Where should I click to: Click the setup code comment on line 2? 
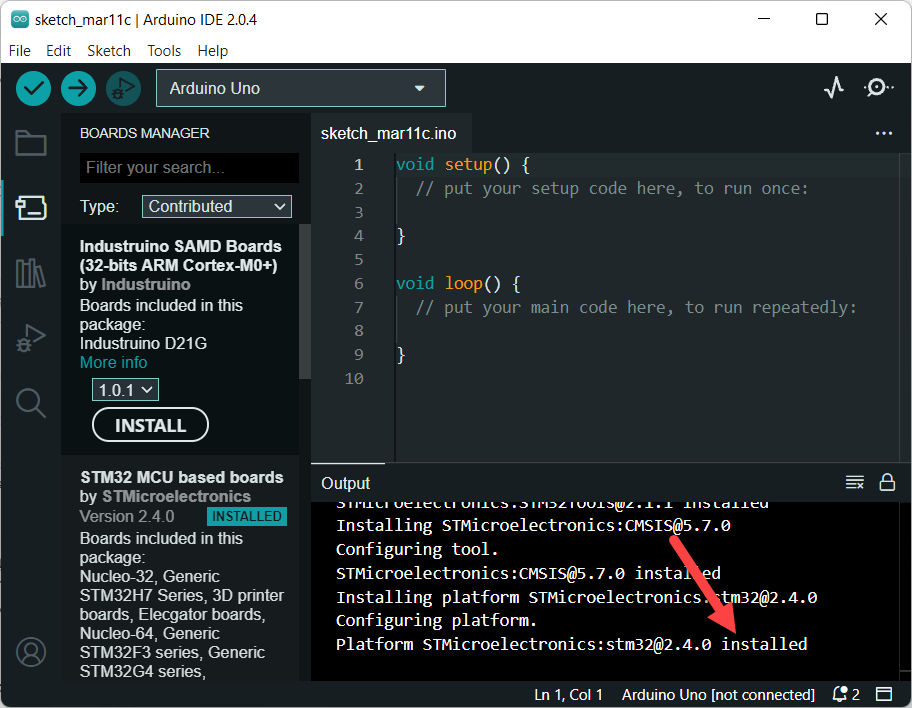(612, 188)
